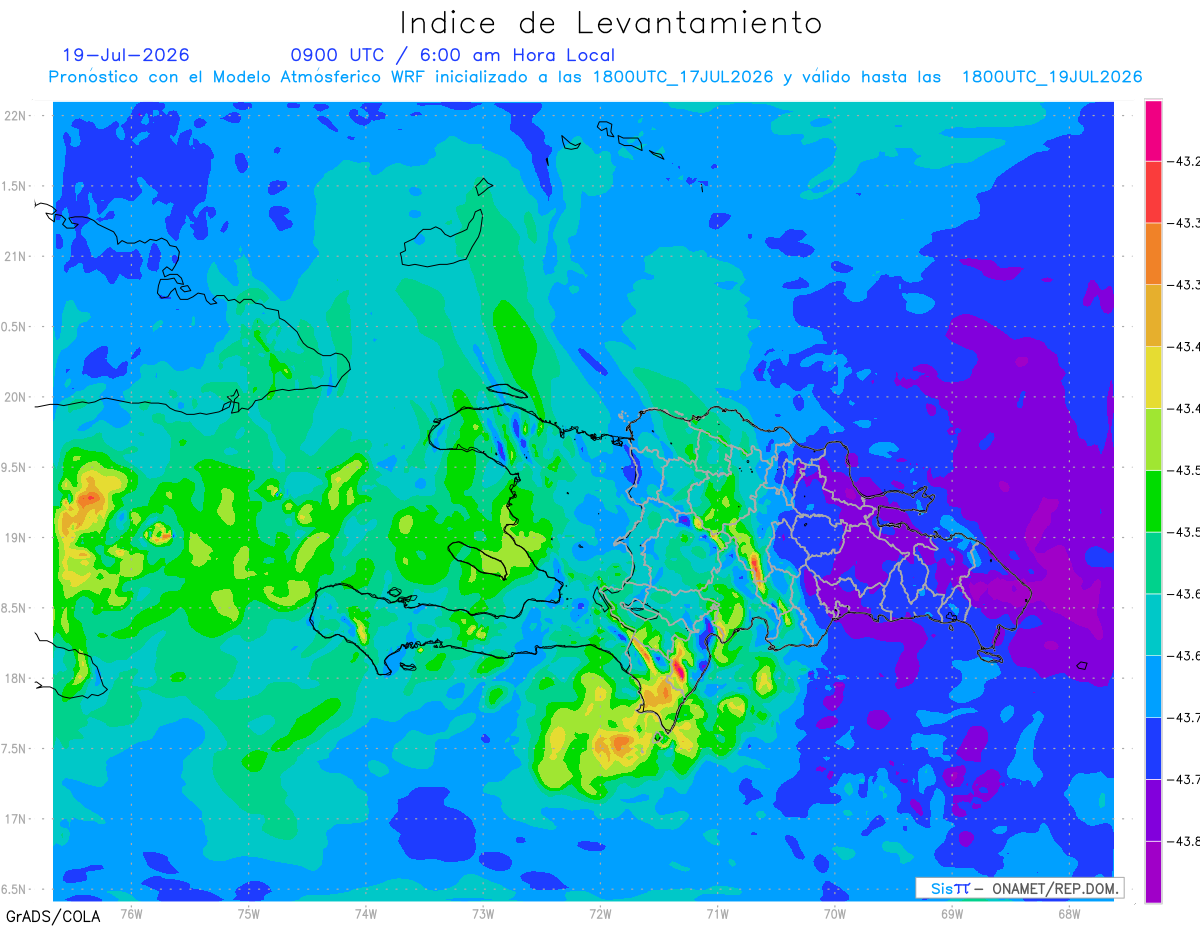Click the "22N" latitude label
This screenshot has height=927, width=1200.
pos(16,116)
